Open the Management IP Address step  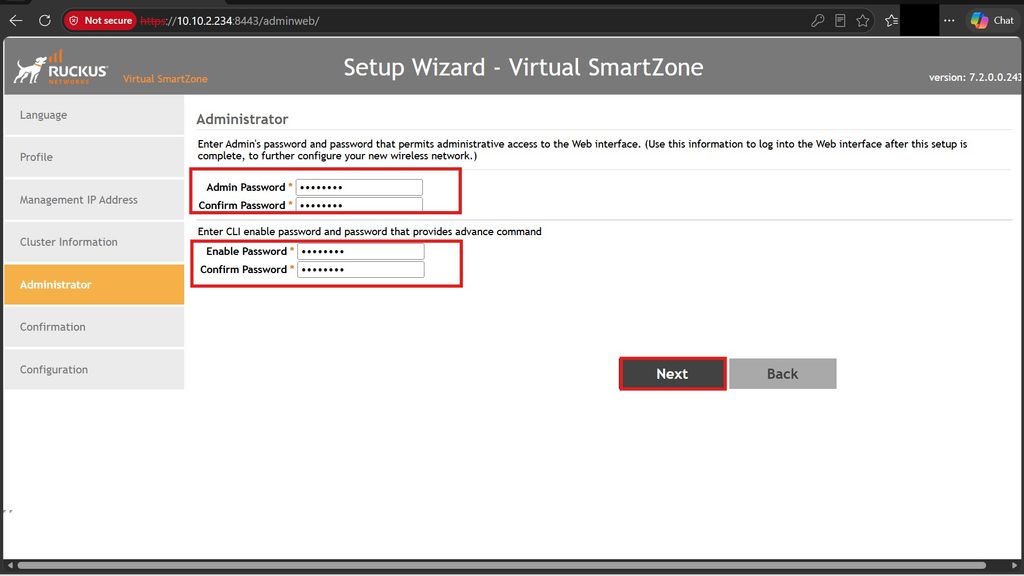pyautogui.click(x=94, y=200)
